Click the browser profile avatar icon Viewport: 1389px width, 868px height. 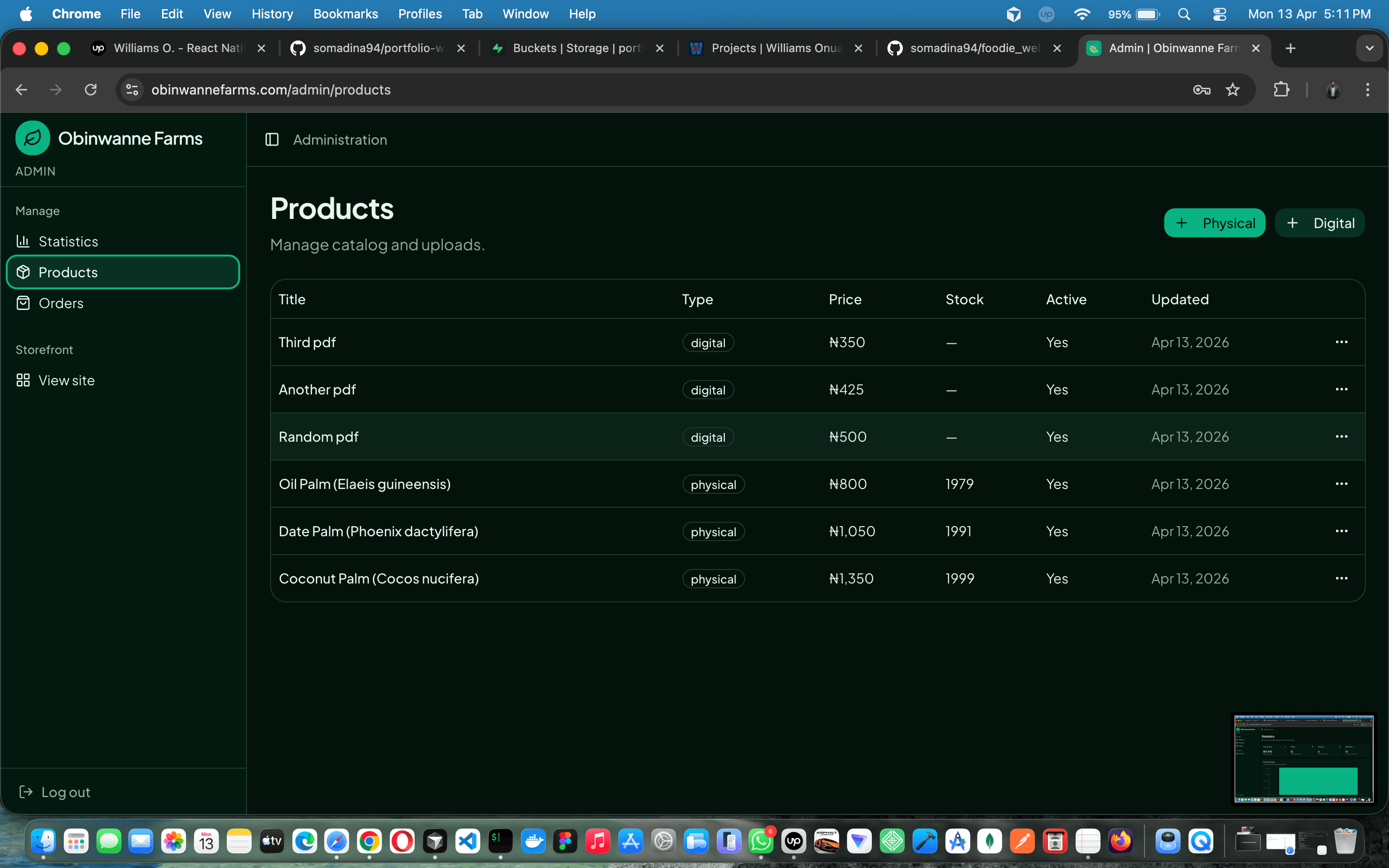1333,90
